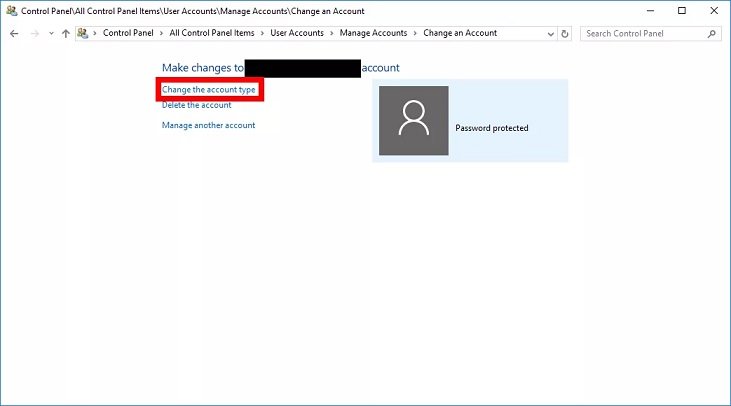Click the Control Panel title bar icon

coord(11,10)
